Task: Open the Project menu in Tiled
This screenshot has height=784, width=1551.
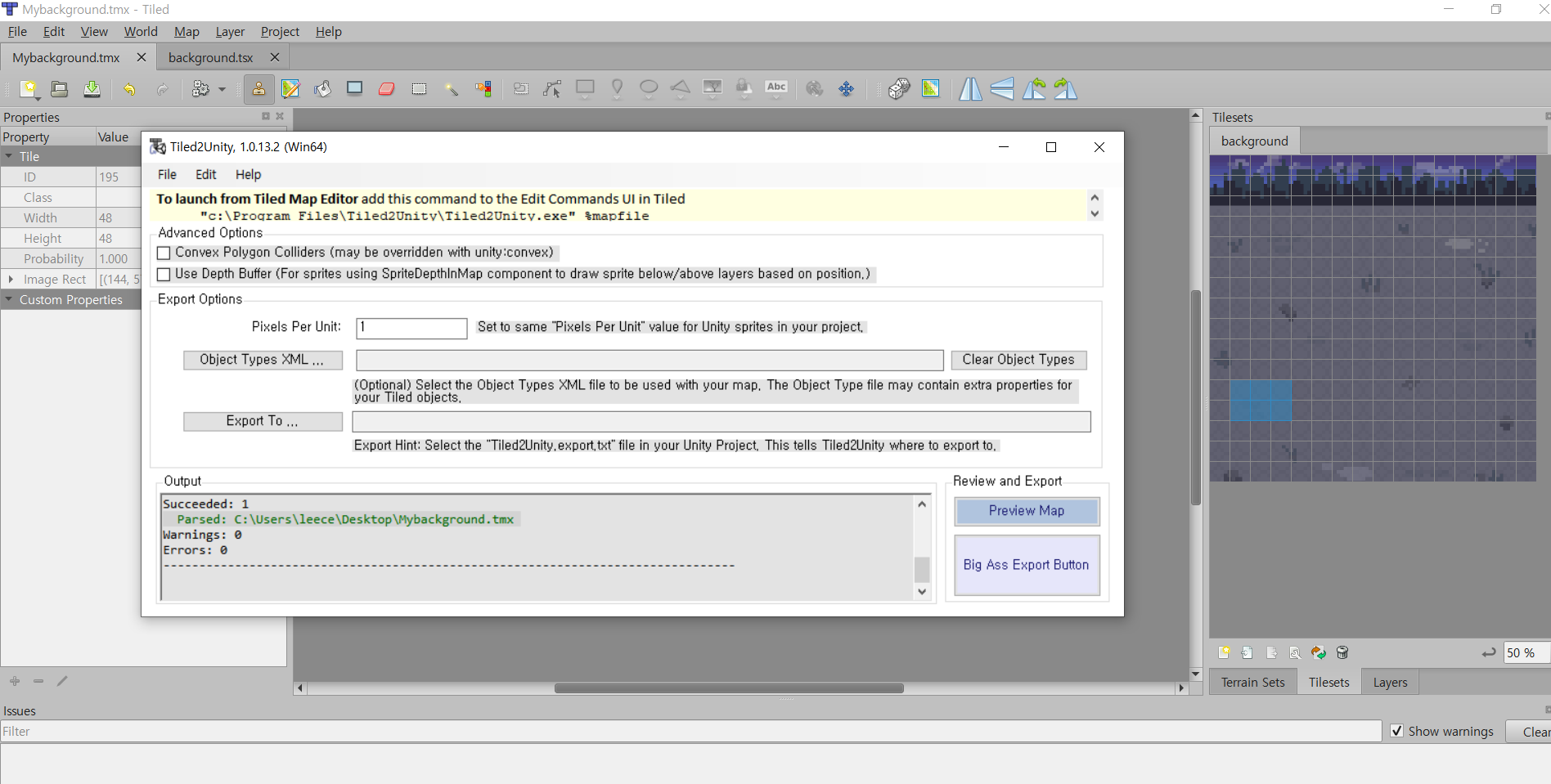Action: [280, 31]
